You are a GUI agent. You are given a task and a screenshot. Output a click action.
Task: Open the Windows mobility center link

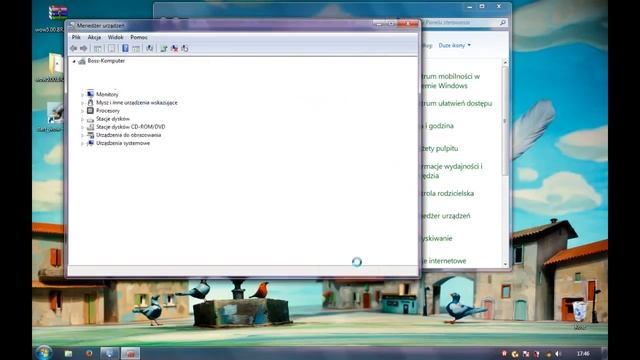[451, 81]
